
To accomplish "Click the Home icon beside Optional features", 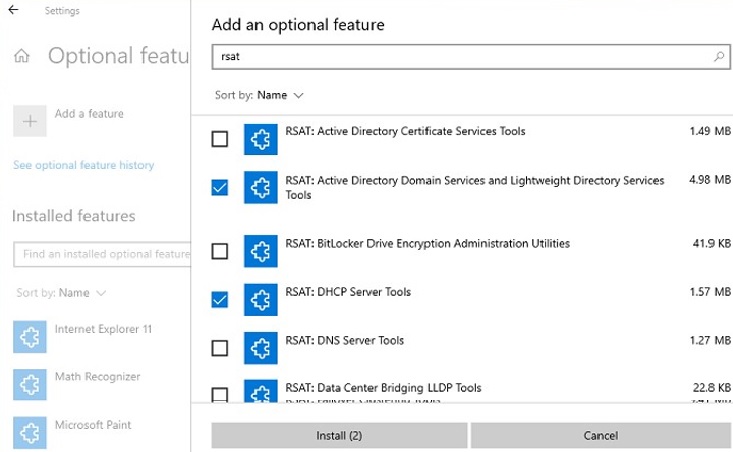I will click(x=21, y=57).
